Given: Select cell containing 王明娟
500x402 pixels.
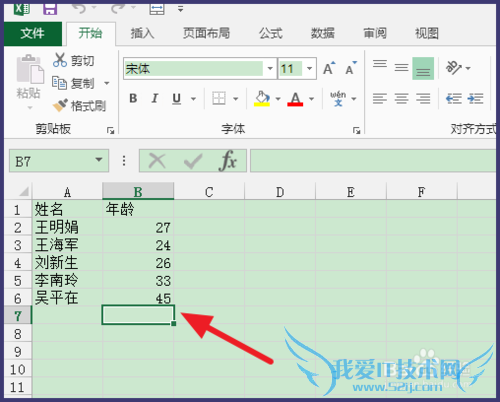Looking at the screenshot, I should click(x=67, y=227).
